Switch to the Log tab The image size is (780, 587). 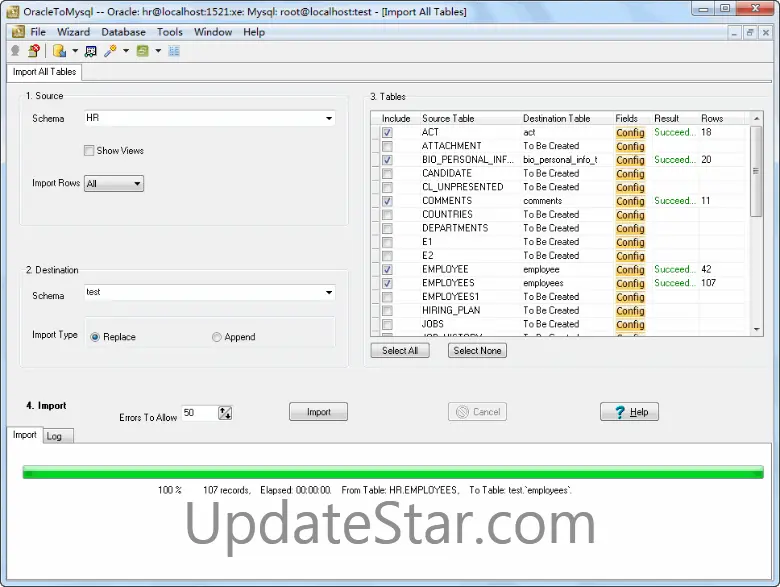click(57, 436)
